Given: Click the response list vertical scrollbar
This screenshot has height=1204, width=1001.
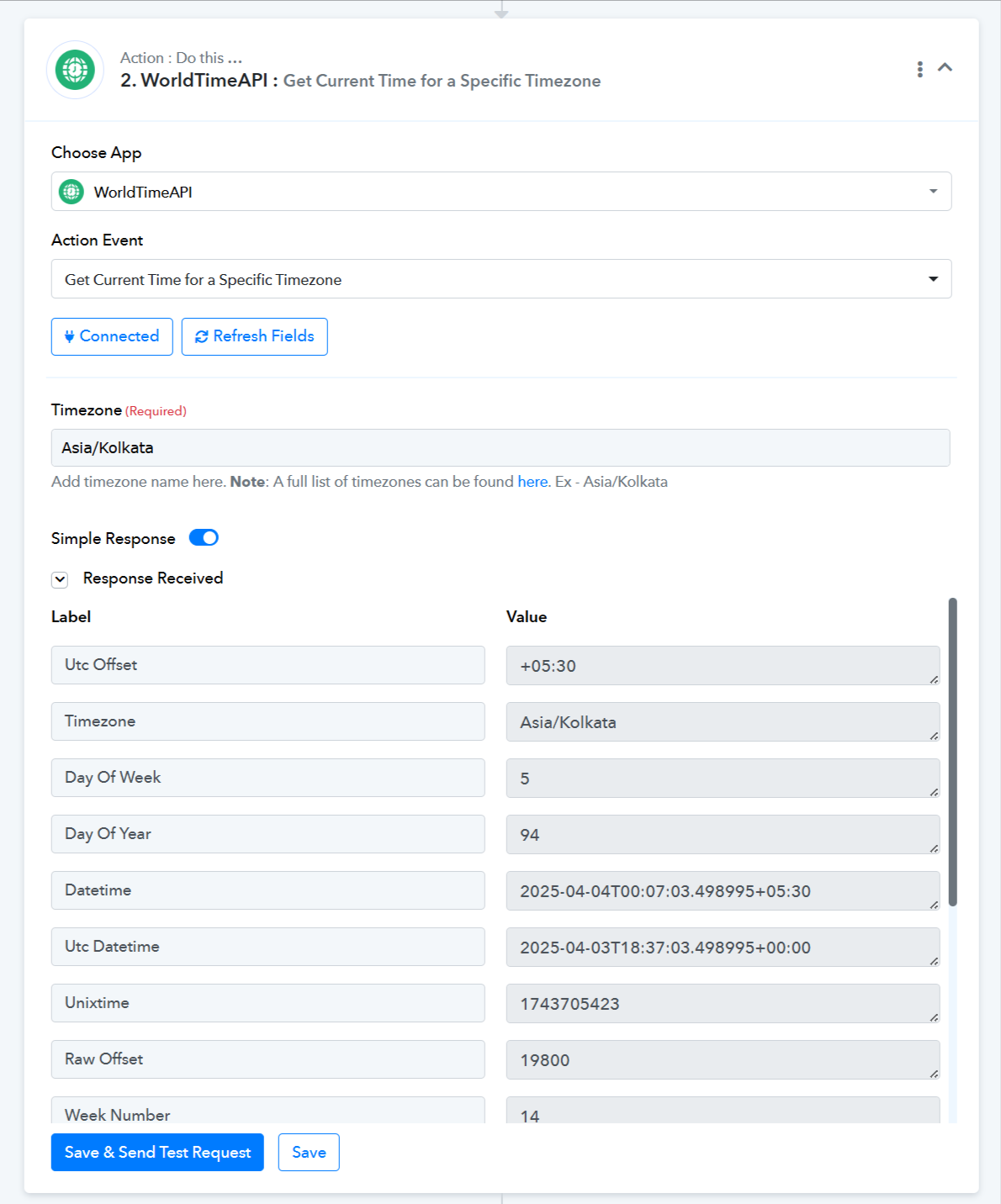Looking at the screenshot, I should (x=953, y=752).
